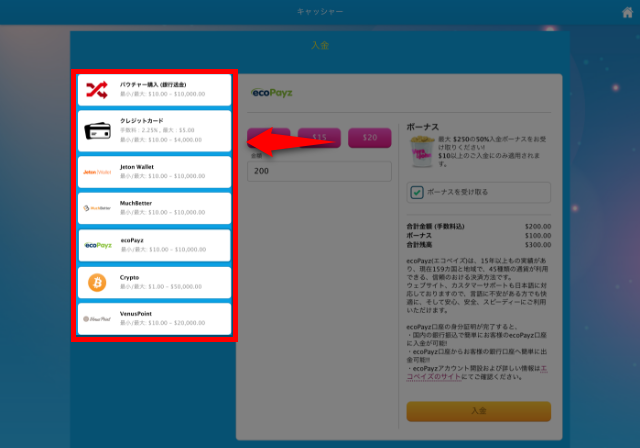Click the $20 quick amount button

(369, 138)
